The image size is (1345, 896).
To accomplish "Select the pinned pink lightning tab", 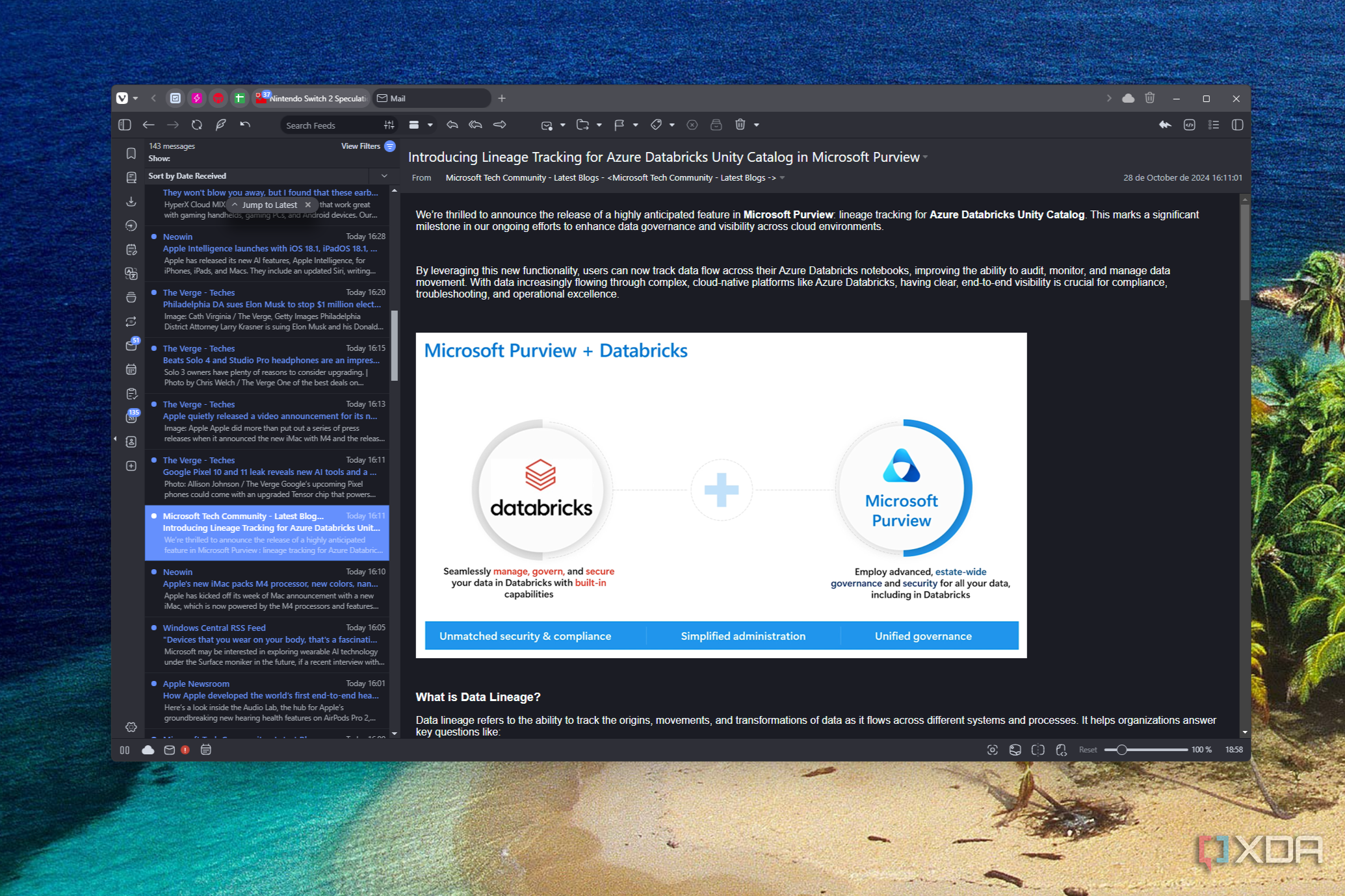I will coord(197,98).
